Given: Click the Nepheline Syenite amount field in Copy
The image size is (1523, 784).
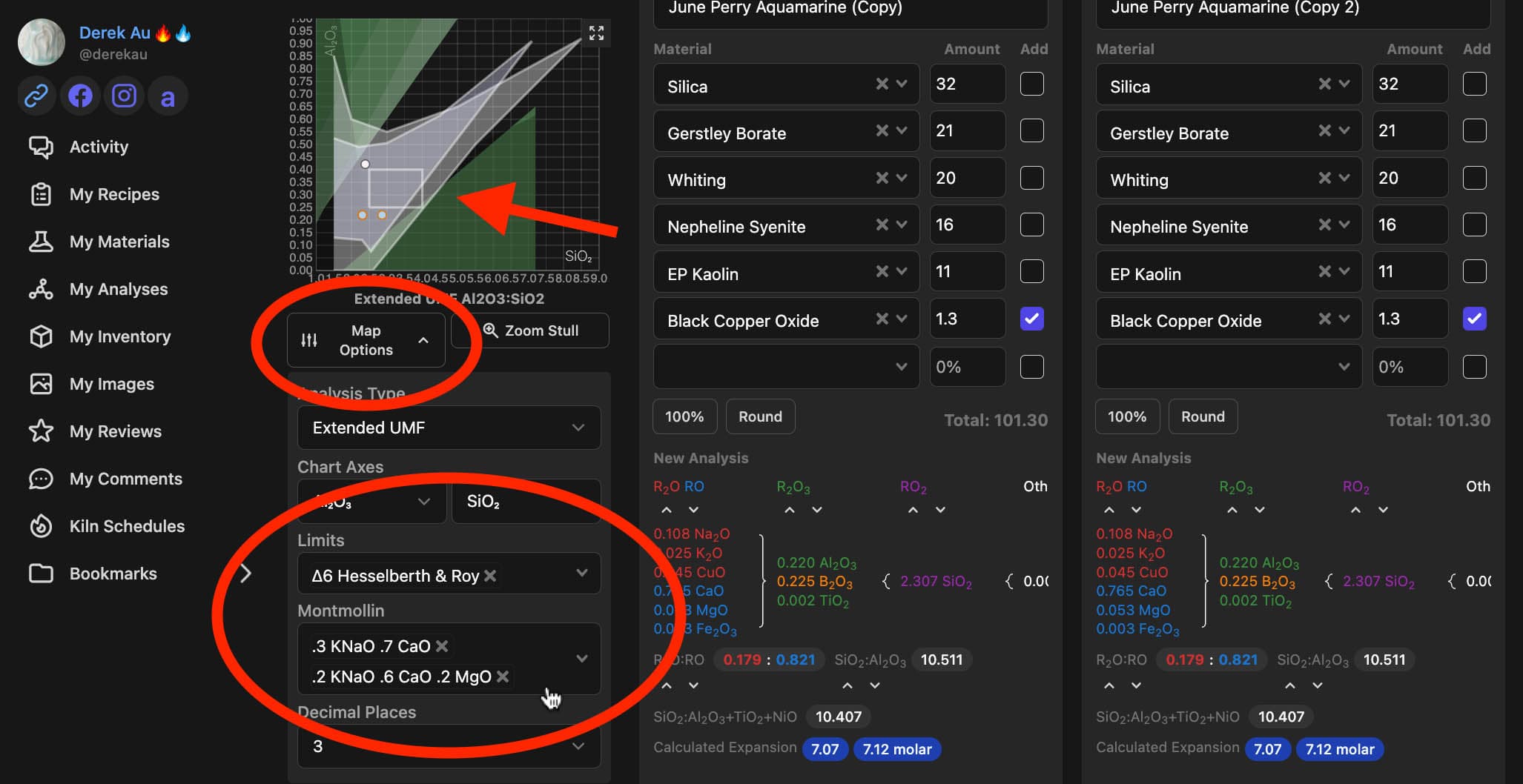Looking at the screenshot, I should [967, 225].
